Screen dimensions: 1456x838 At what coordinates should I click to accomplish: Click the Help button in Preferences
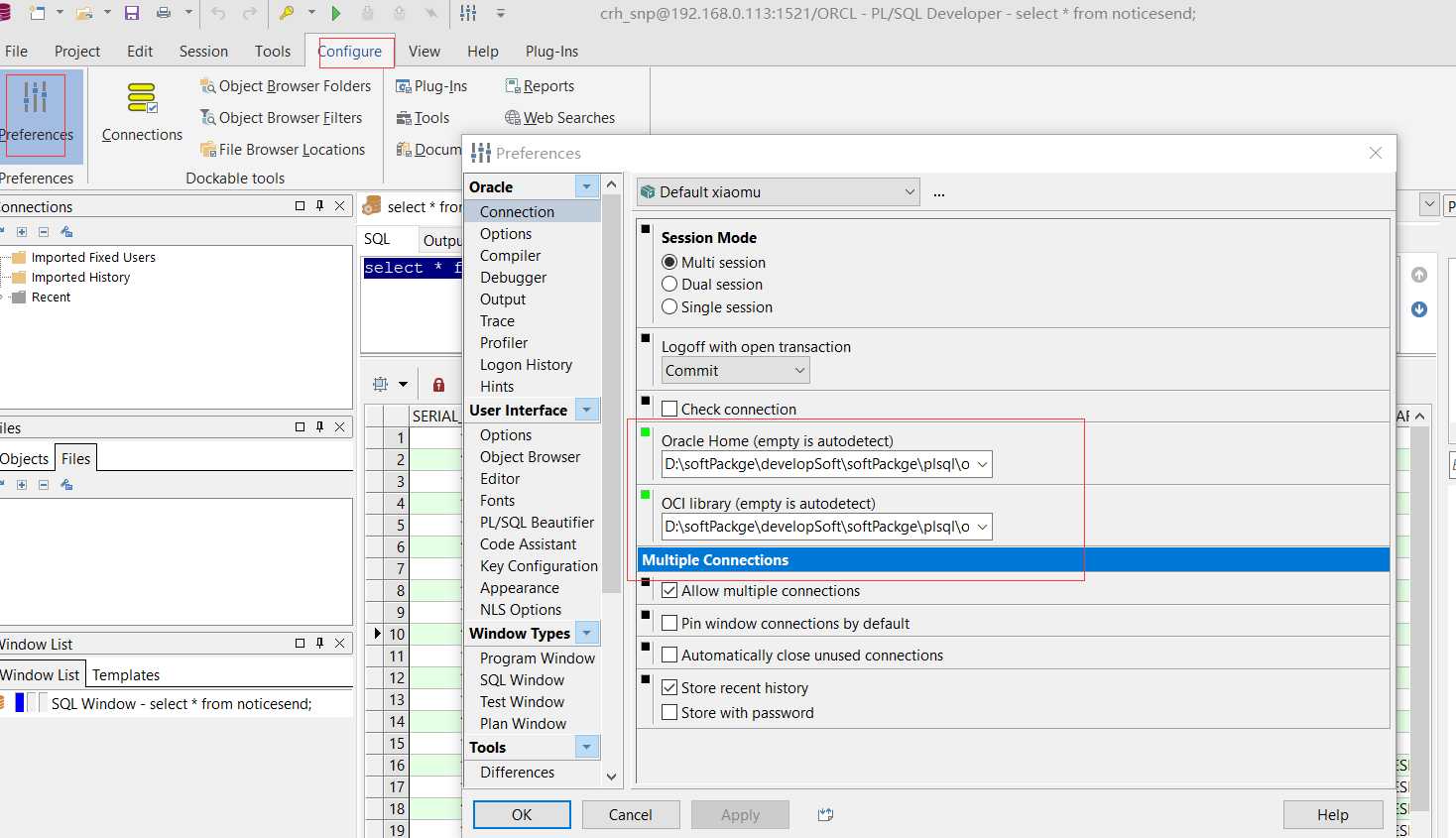1333,814
